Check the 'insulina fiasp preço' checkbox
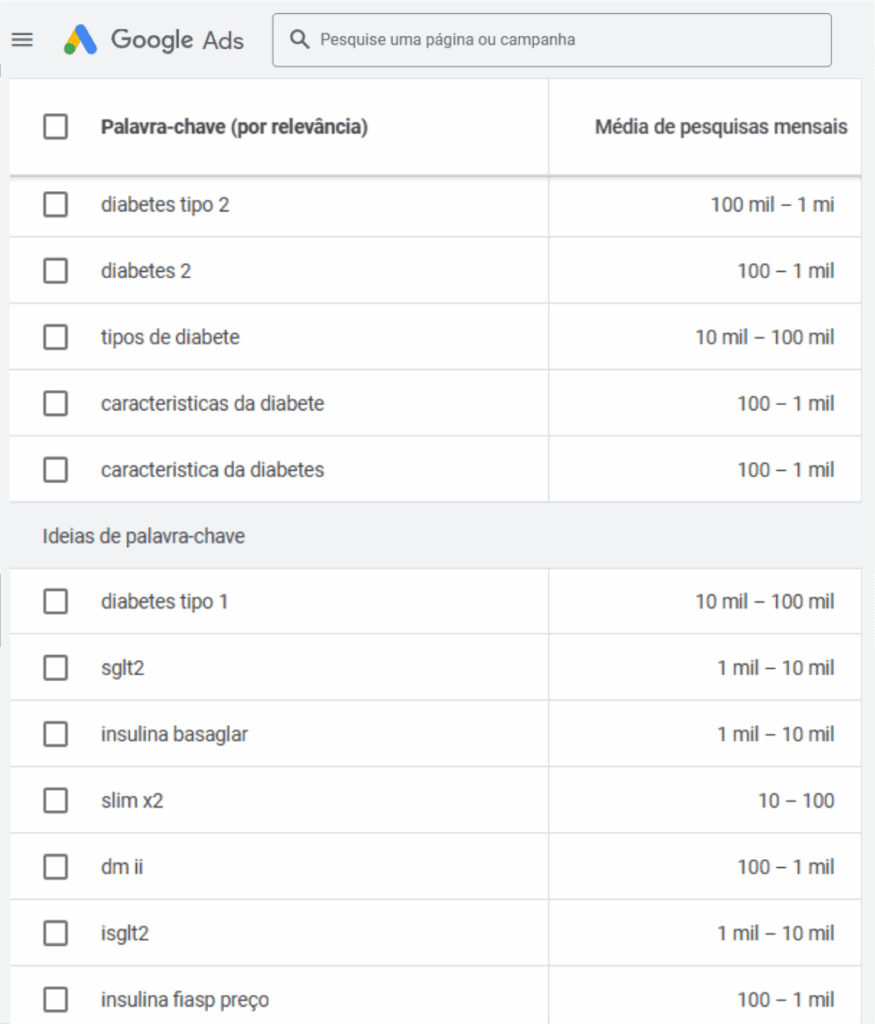The width and height of the screenshot is (875, 1024). click(56, 999)
